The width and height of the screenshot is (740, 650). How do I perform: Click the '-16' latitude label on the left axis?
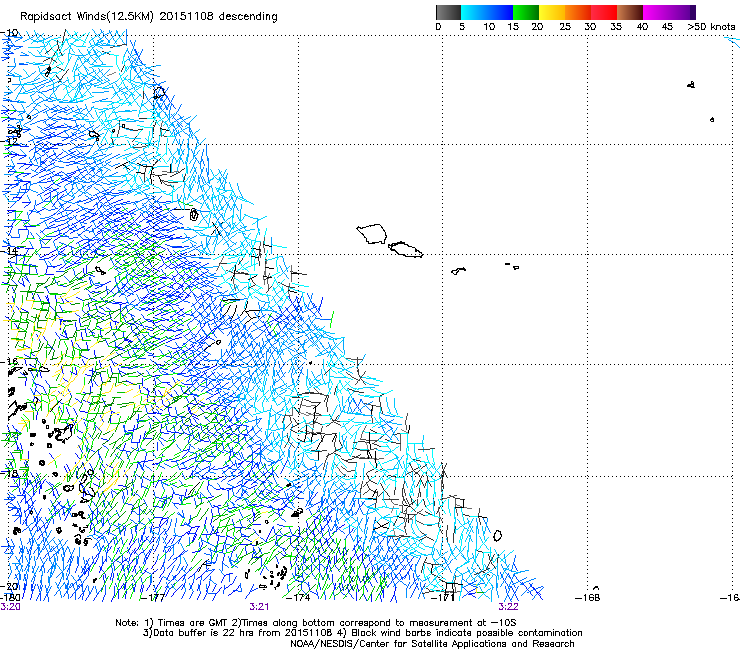tap(9, 362)
